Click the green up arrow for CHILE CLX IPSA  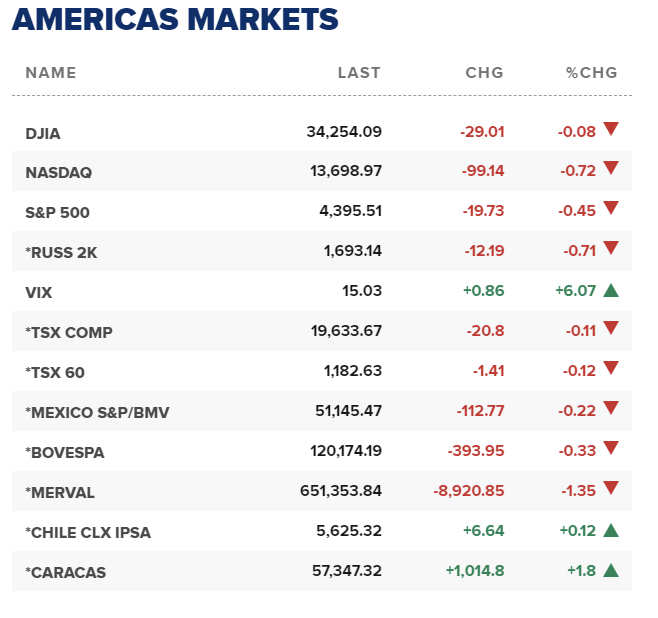point(611,531)
